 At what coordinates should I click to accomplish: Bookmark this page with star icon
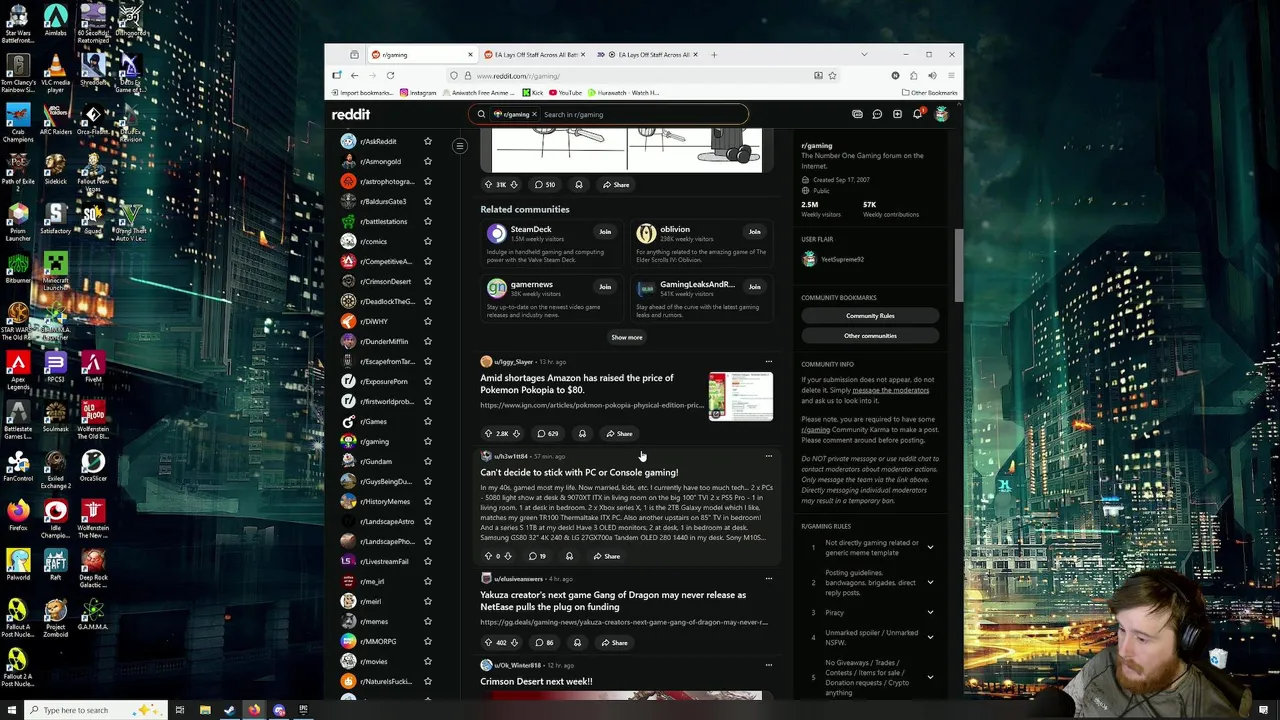[832, 75]
